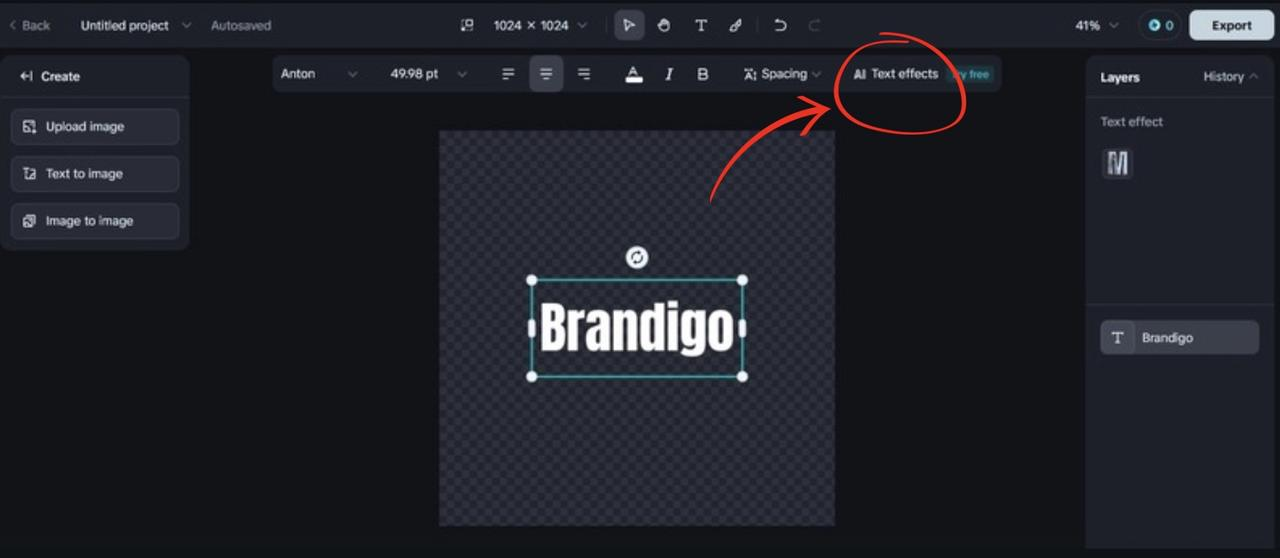Redo the last action
The width and height of the screenshot is (1280, 558).
814,26
